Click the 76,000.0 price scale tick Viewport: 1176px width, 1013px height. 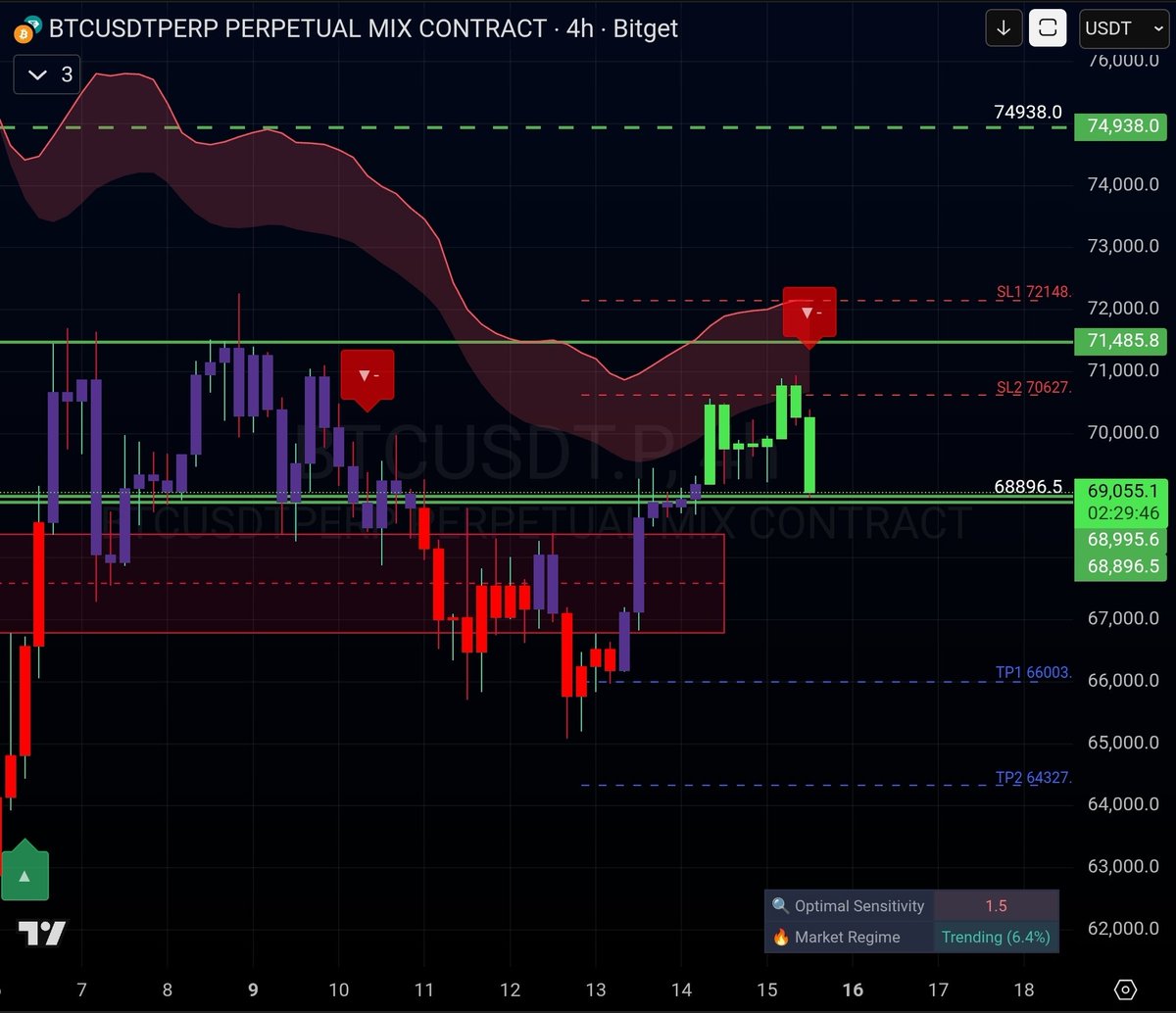click(1124, 60)
